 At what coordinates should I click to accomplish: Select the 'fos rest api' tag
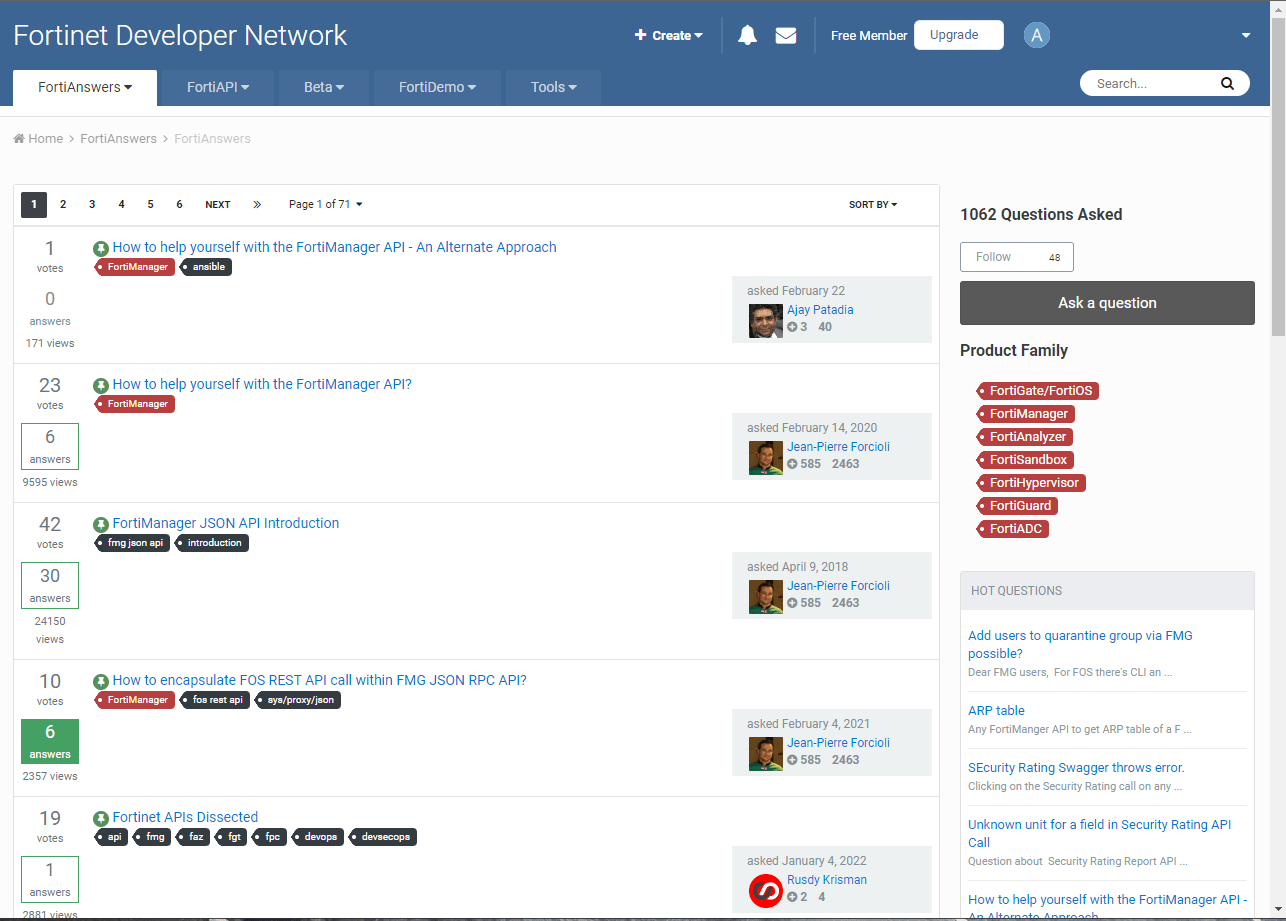click(215, 700)
